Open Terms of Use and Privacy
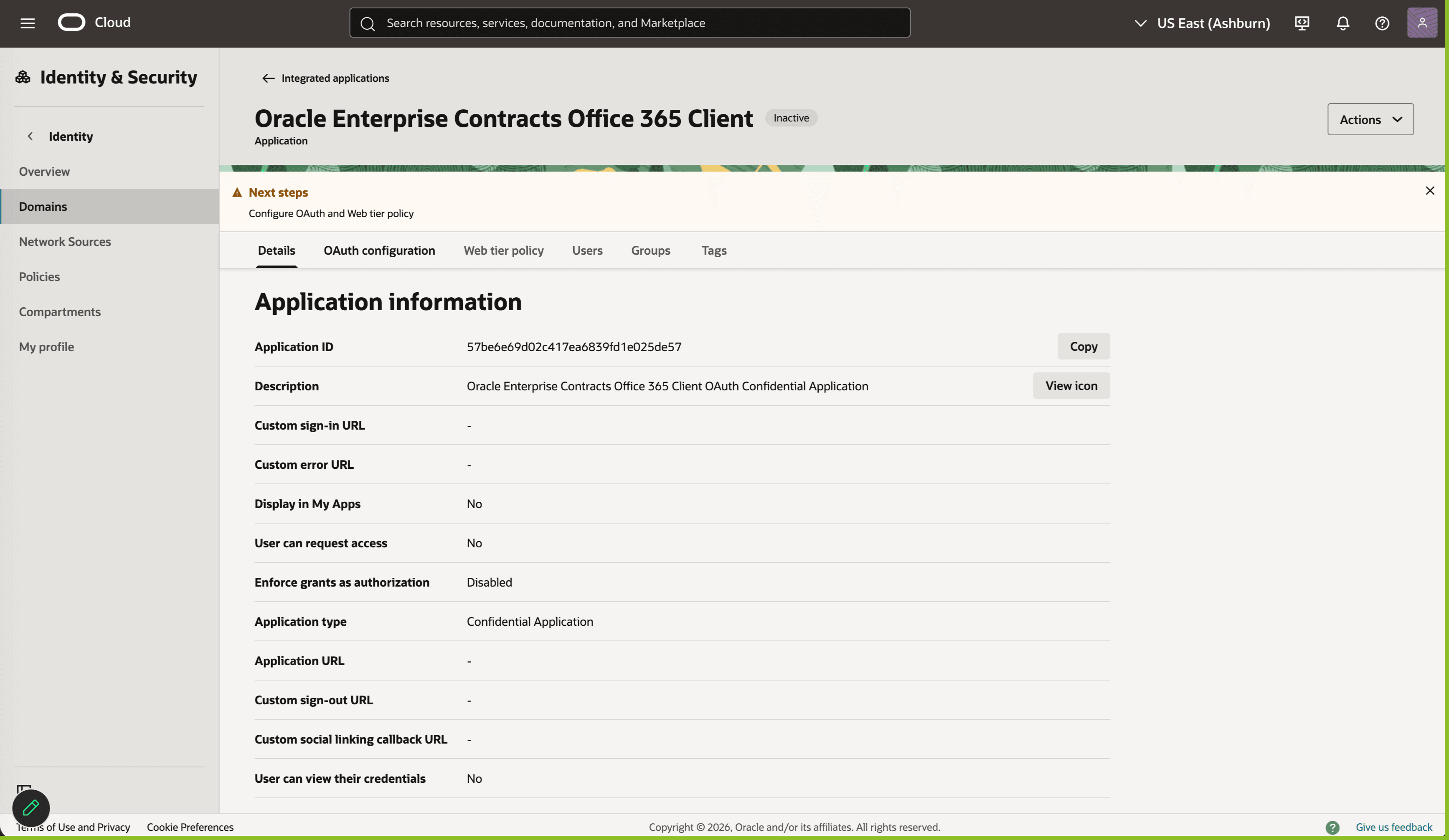The height and width of the screenshot is (840, 1449). pos(73,827)
